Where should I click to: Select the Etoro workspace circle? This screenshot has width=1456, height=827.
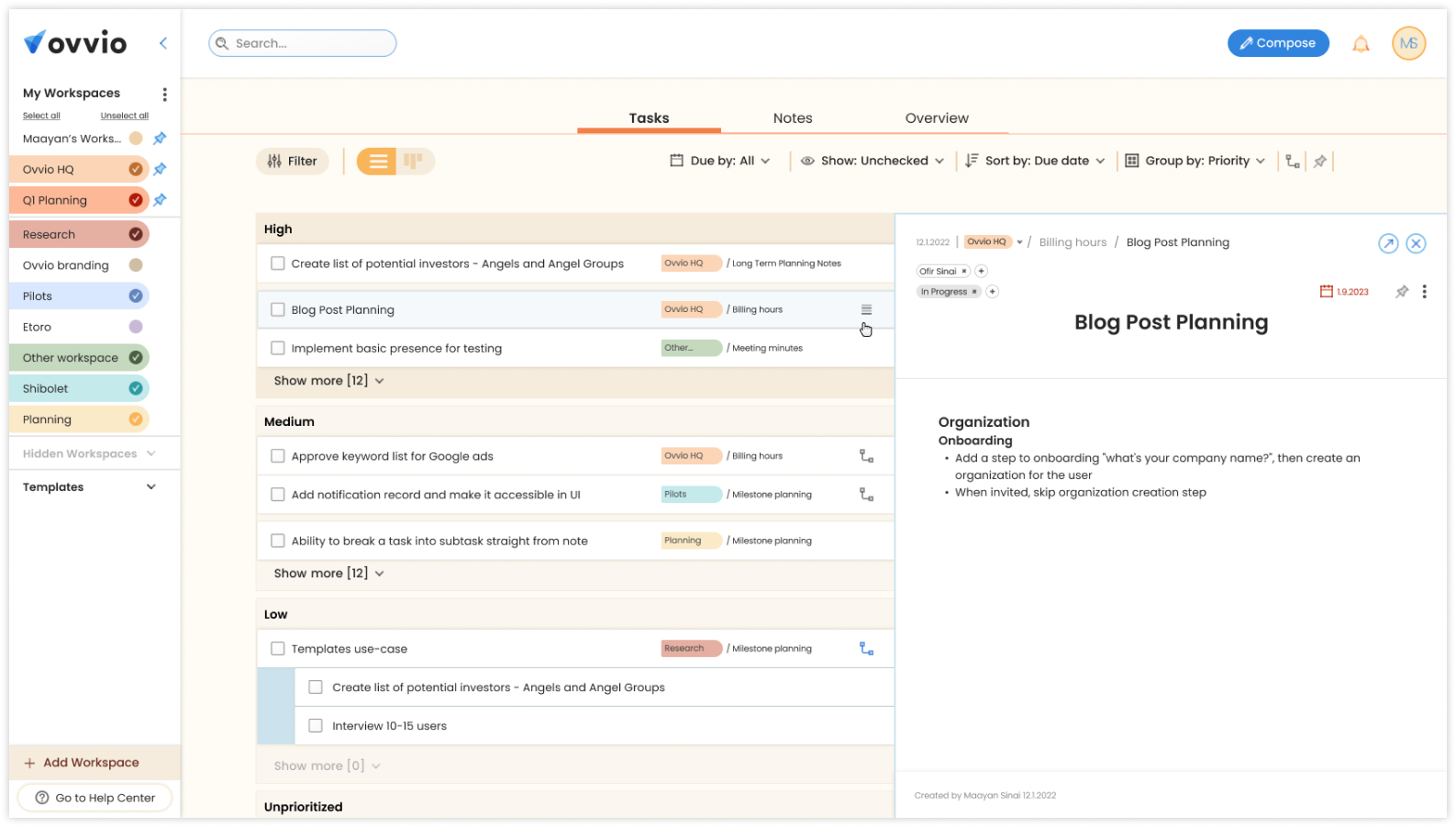tap(136, 327)
